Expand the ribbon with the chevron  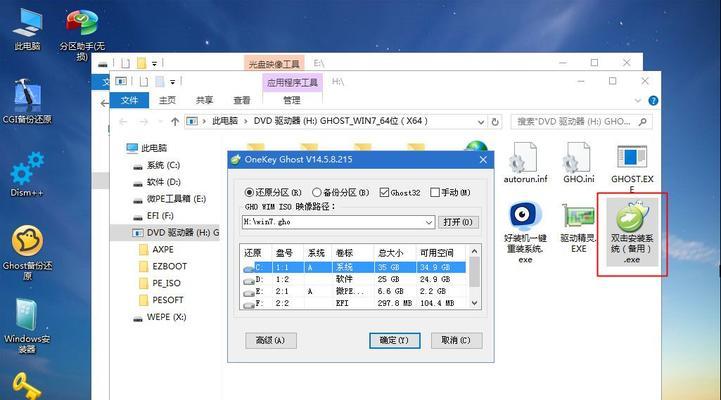point(637,101)
